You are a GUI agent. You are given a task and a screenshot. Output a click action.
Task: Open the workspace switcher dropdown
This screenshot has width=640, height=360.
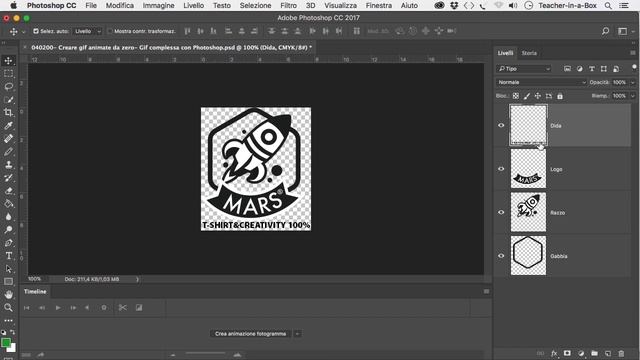(x=625, y=31)
